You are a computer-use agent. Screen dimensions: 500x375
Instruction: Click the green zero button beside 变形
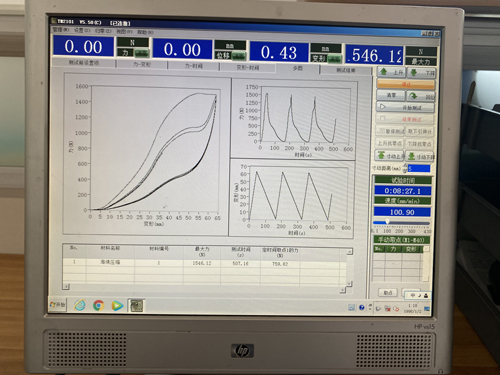tap(335, 59)
